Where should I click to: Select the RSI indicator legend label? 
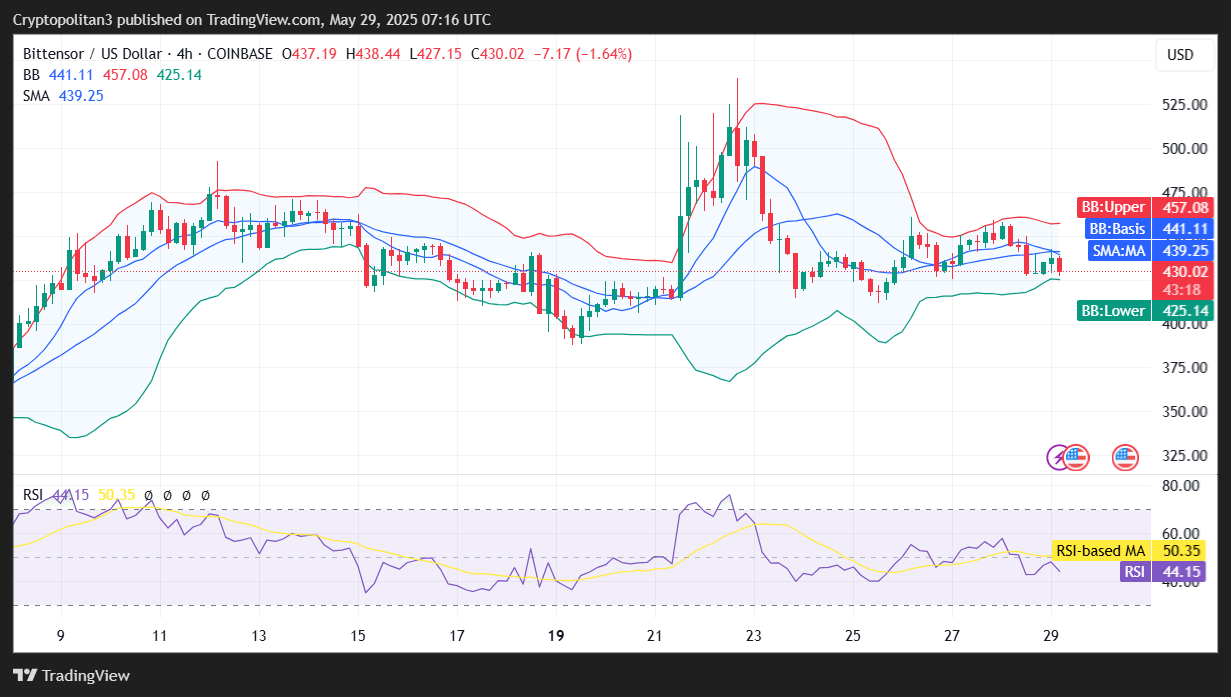pyautogui.click(x=32, y=495)
